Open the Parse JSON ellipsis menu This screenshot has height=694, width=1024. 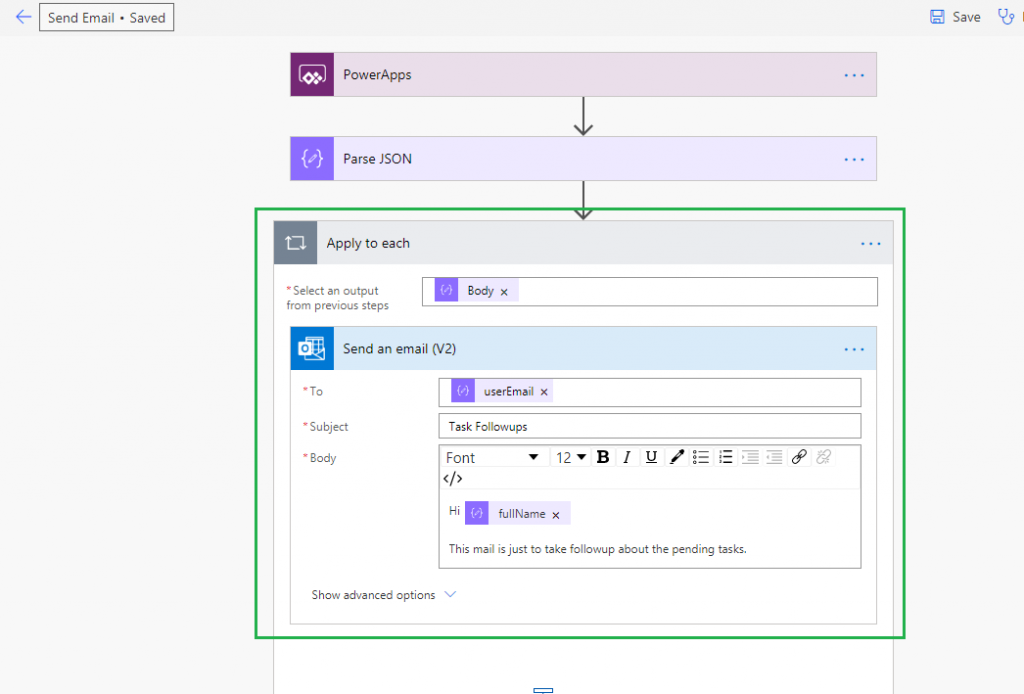(x=854, y=158)
